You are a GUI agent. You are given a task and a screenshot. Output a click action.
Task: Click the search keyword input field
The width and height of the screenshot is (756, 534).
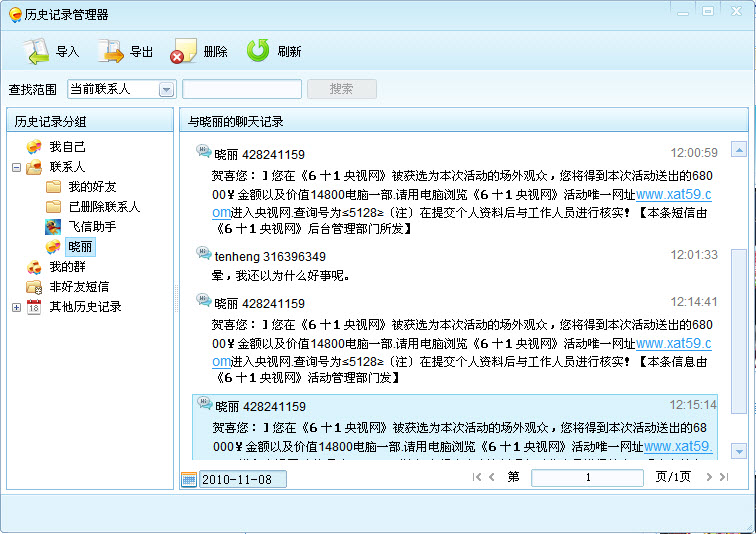[242, 89]
